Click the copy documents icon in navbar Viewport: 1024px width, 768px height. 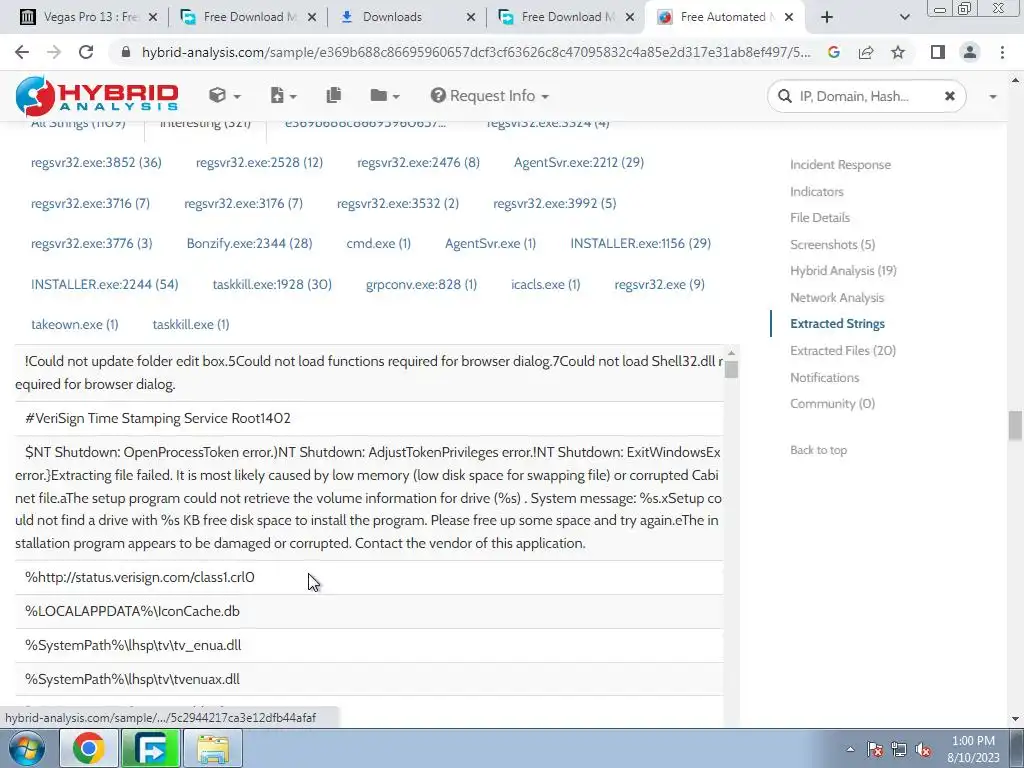[334, 96]
